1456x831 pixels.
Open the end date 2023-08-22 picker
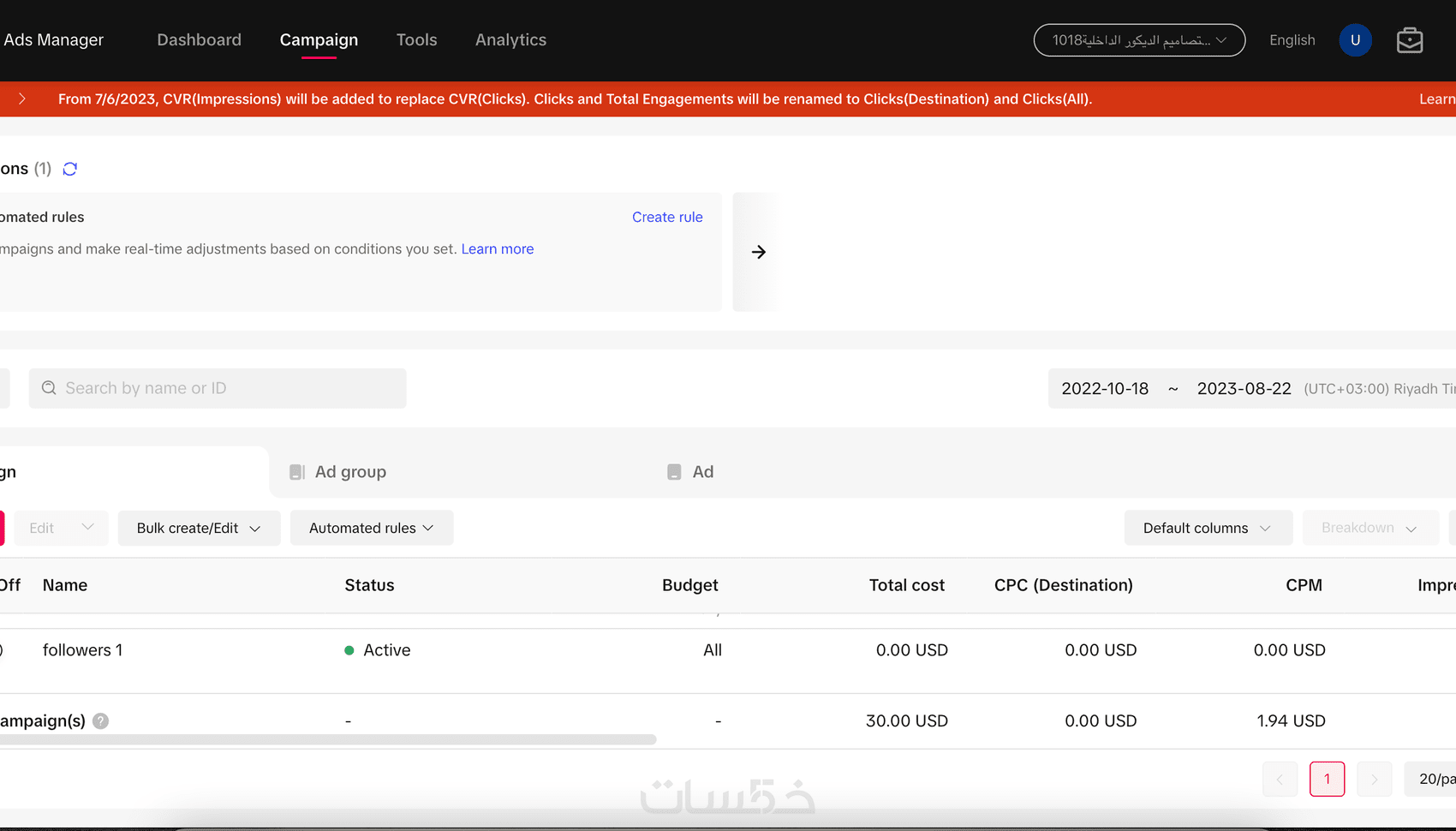pyautogui.click(x=1244, y=389)
